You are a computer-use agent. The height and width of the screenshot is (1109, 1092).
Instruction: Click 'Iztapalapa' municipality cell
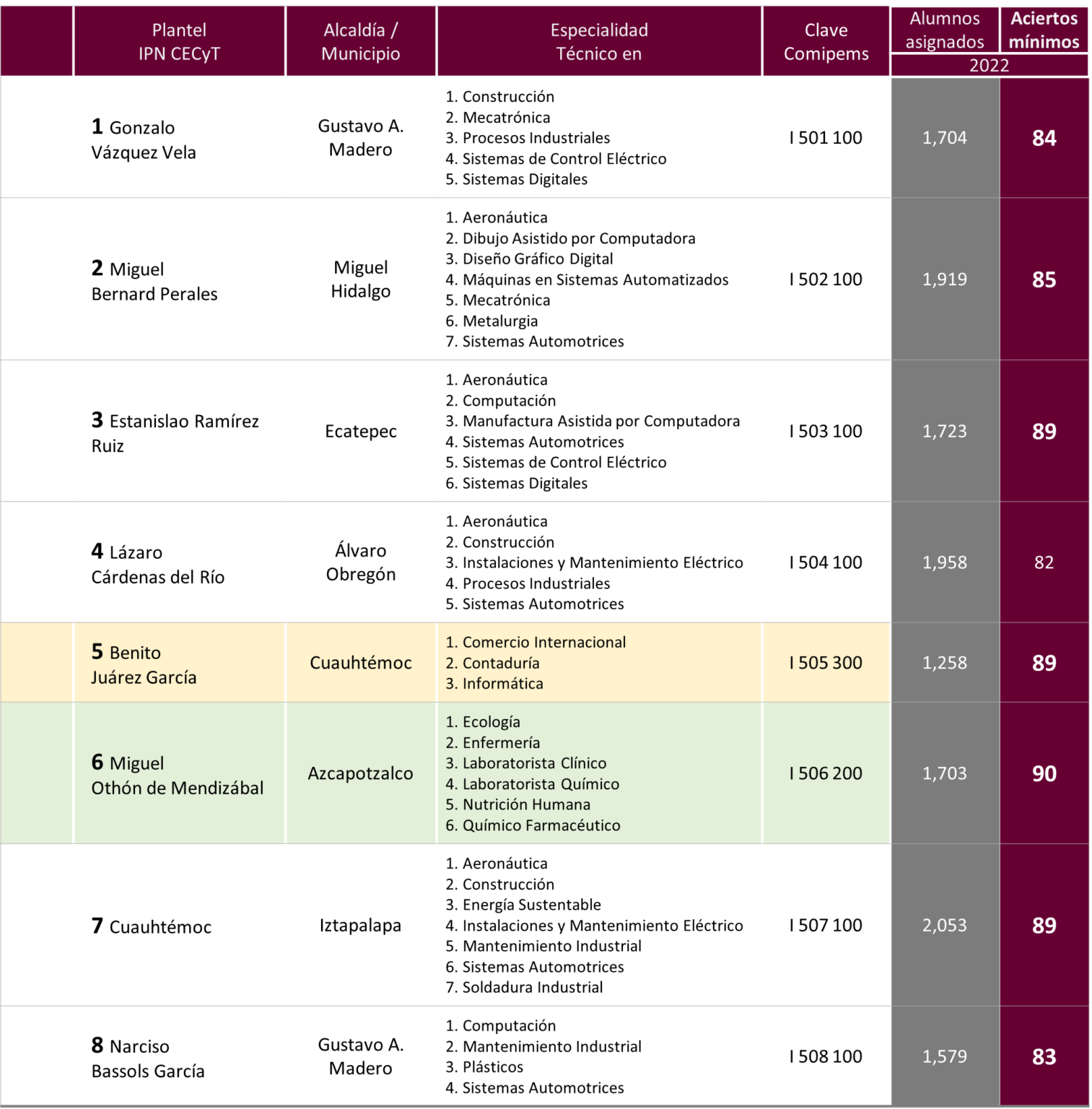(361, 925)
